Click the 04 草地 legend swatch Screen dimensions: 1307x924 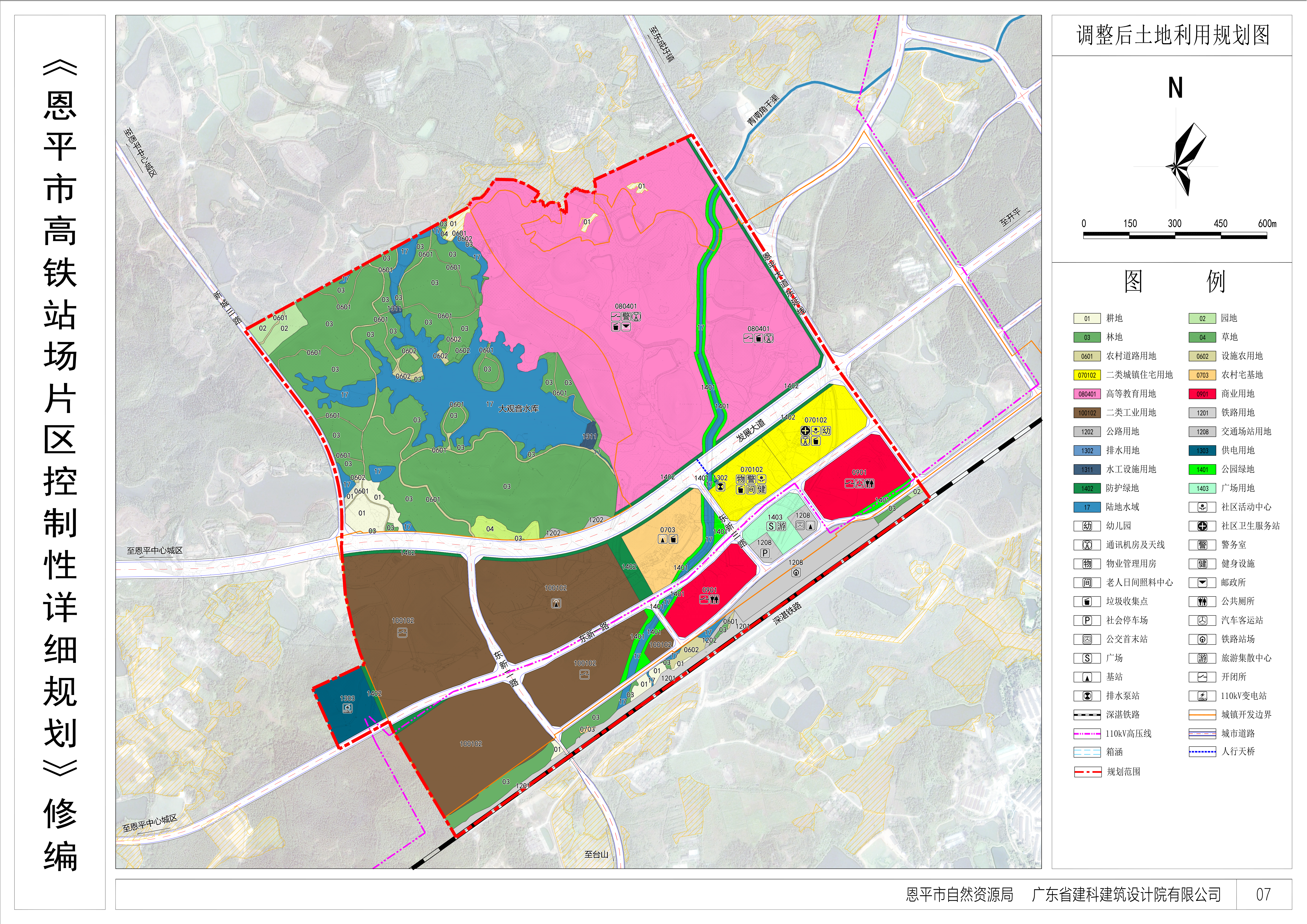click(x=1202, y=337)
